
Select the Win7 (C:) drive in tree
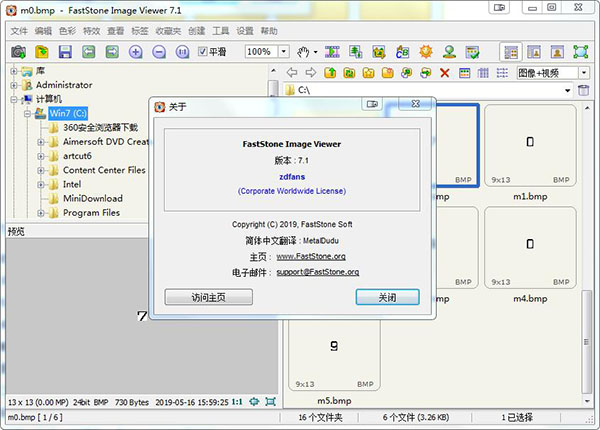(68, 113)
